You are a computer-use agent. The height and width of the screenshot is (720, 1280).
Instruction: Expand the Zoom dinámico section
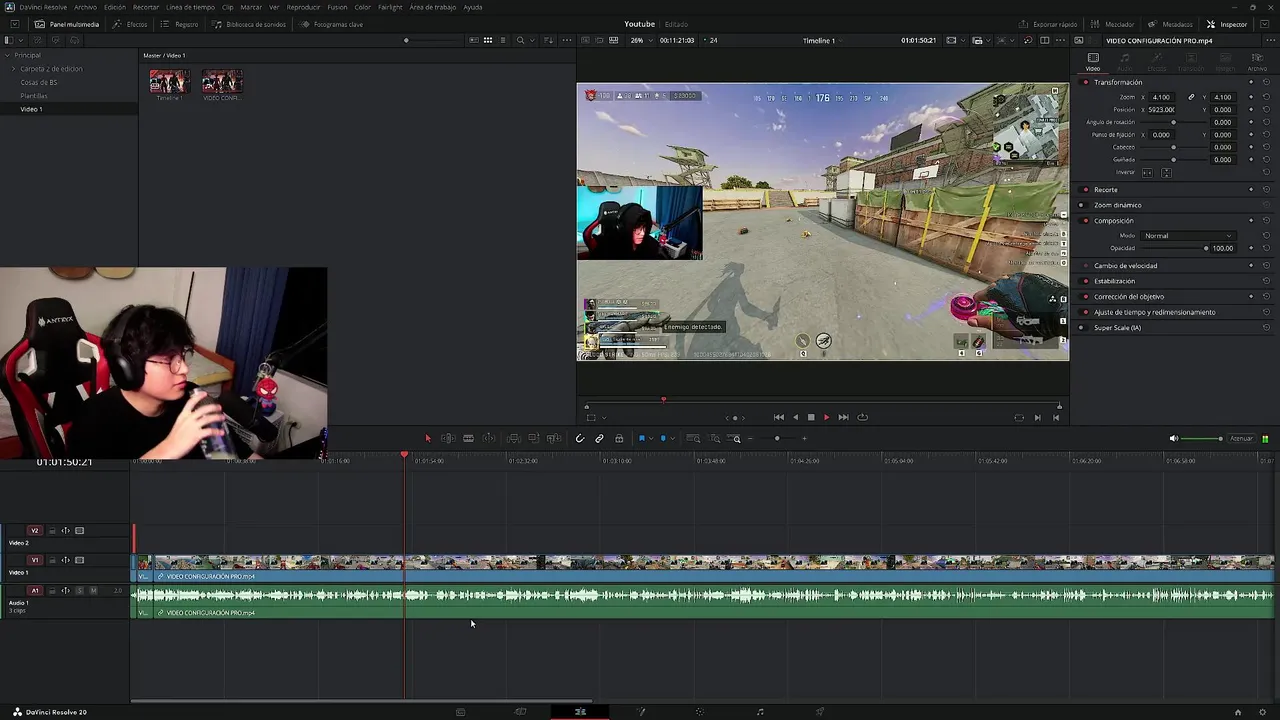pyautogui.click(x=1117, y=205)
